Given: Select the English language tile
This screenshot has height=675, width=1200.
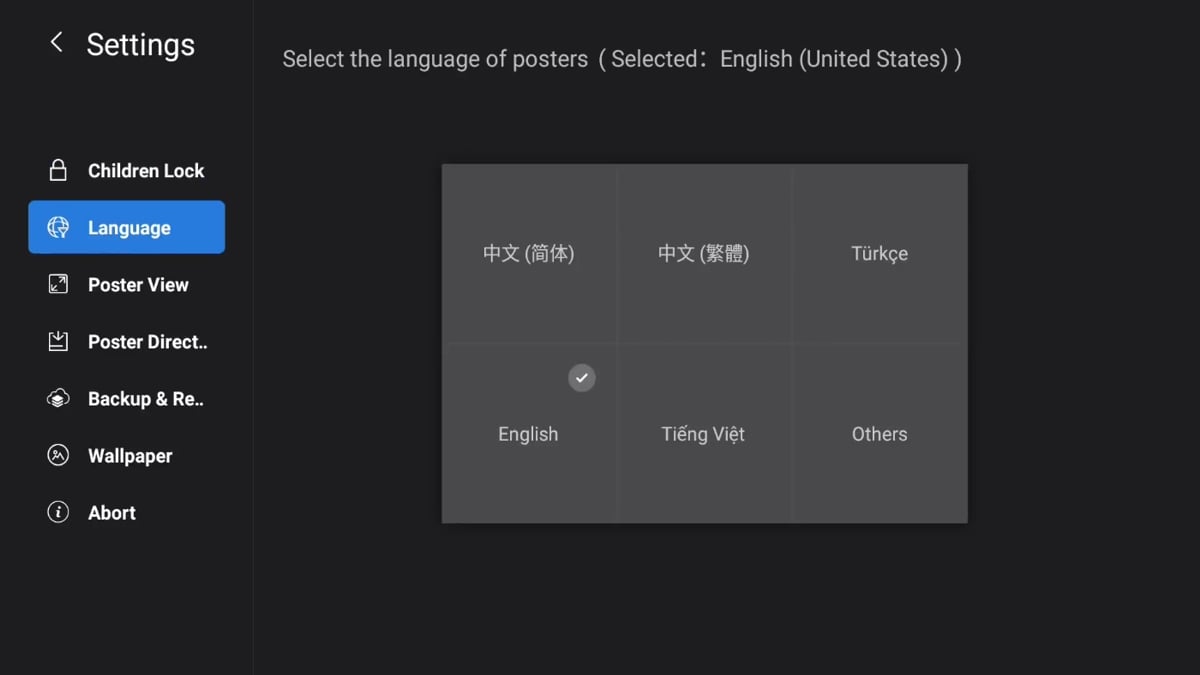Looking at the screenshot, I should click(x=528, y=434).
